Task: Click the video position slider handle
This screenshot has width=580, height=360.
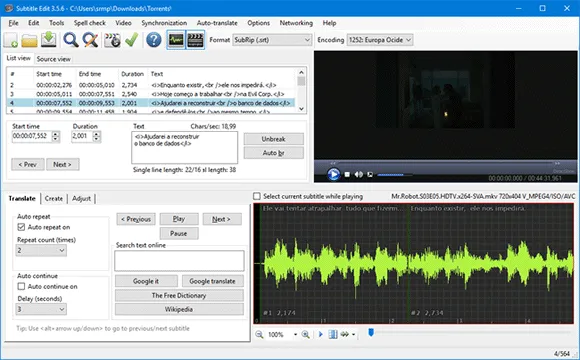Action: click(371, 332)
